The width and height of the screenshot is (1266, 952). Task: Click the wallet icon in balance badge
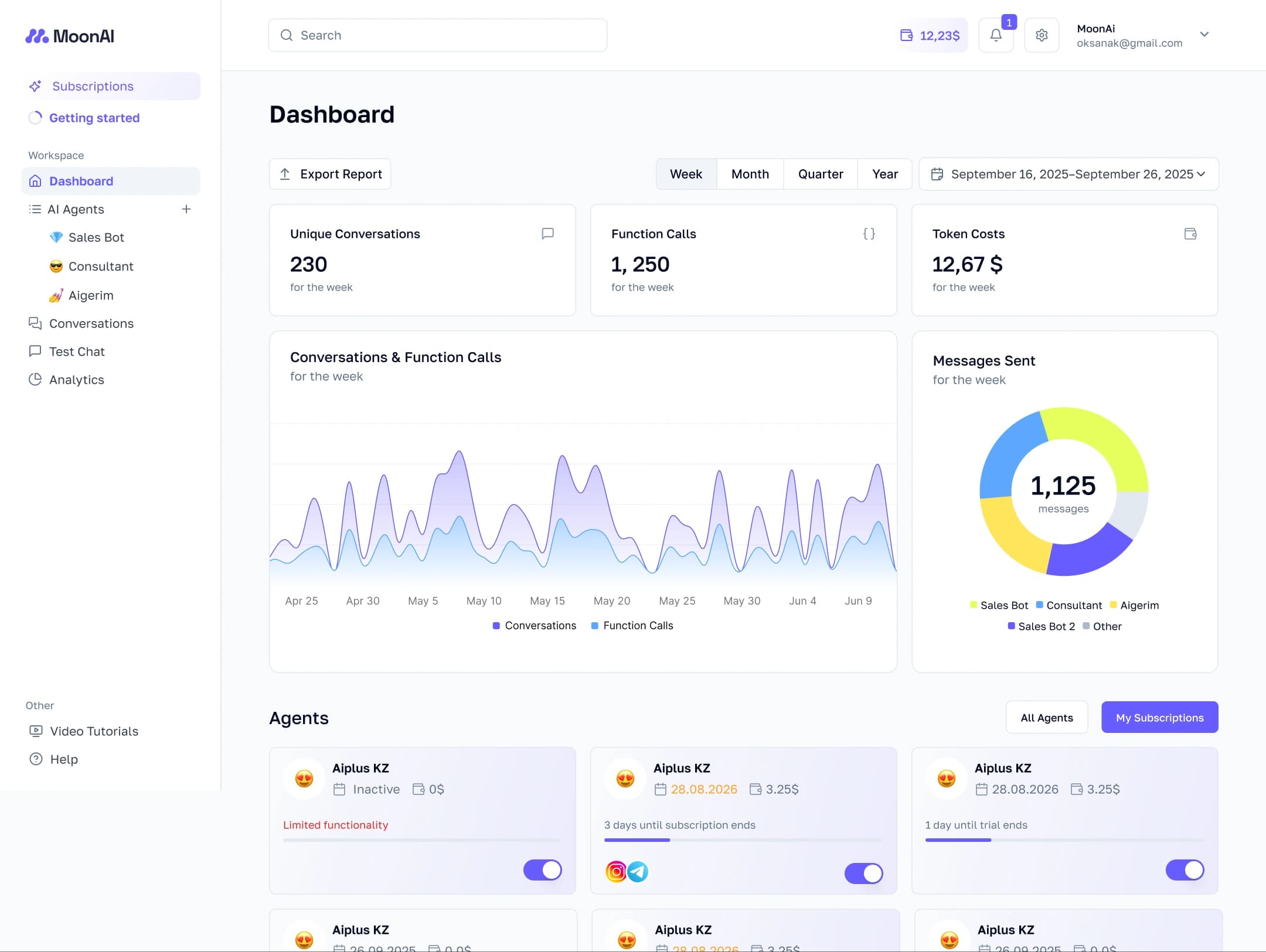(x=907, y=35)
